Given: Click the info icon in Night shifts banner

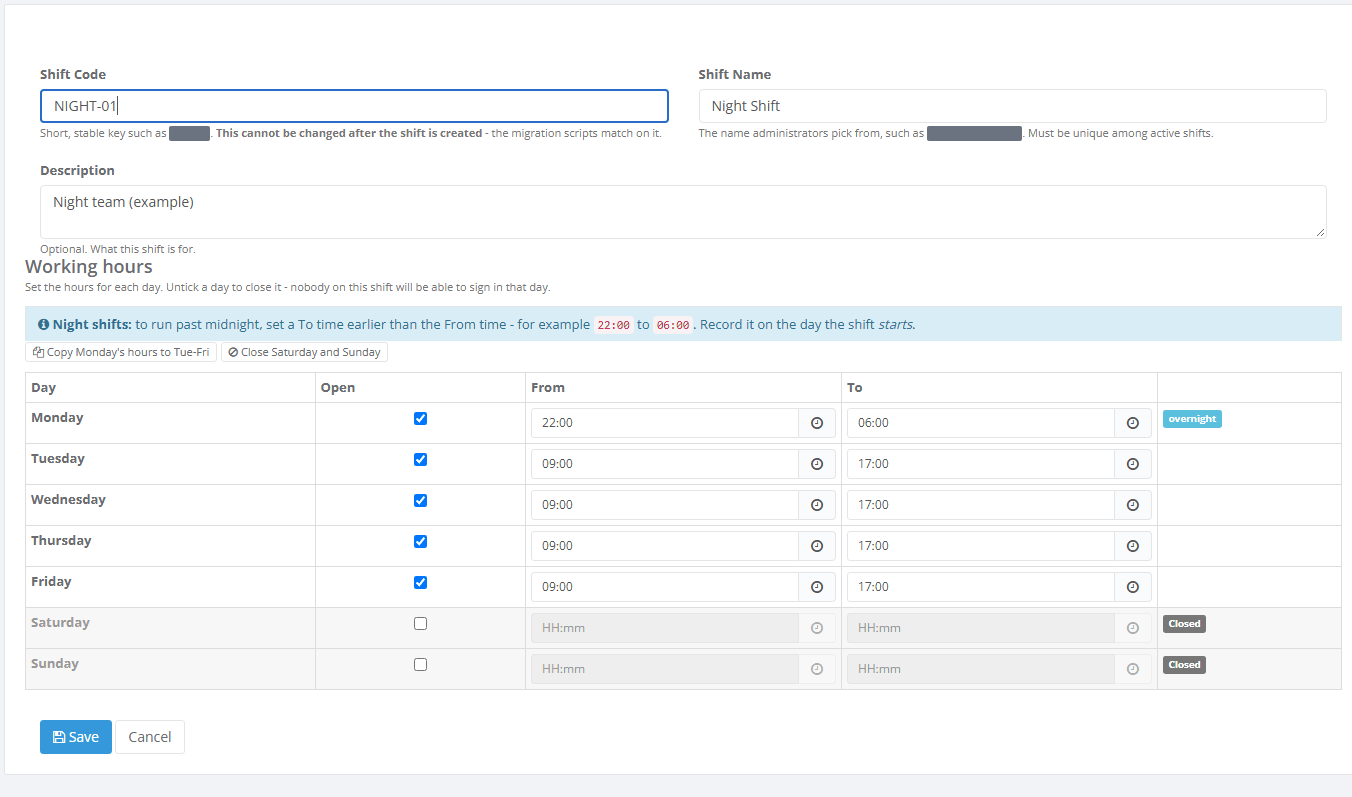Looking at the screenshot, I should [x=44, y=325].
